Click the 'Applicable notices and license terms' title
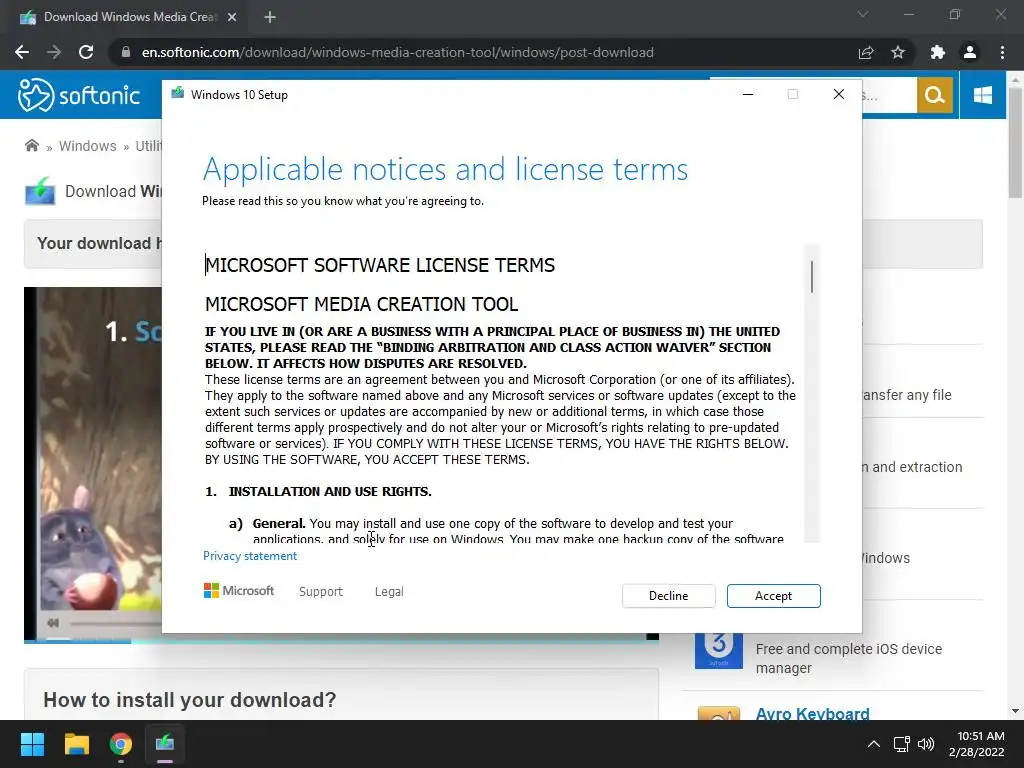 click(x=445, y=169)
